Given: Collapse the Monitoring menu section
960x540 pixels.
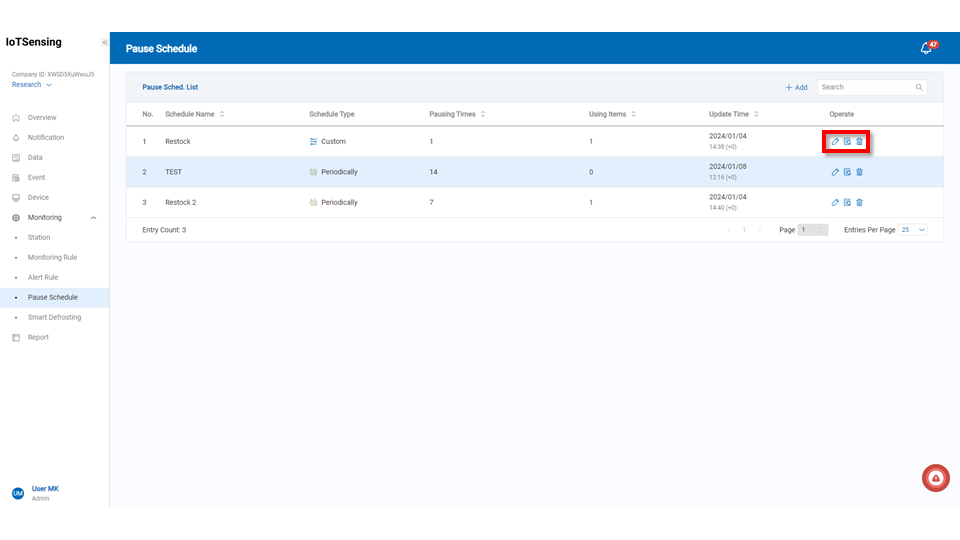Looking at the screenshot, I should coord(93,217).
